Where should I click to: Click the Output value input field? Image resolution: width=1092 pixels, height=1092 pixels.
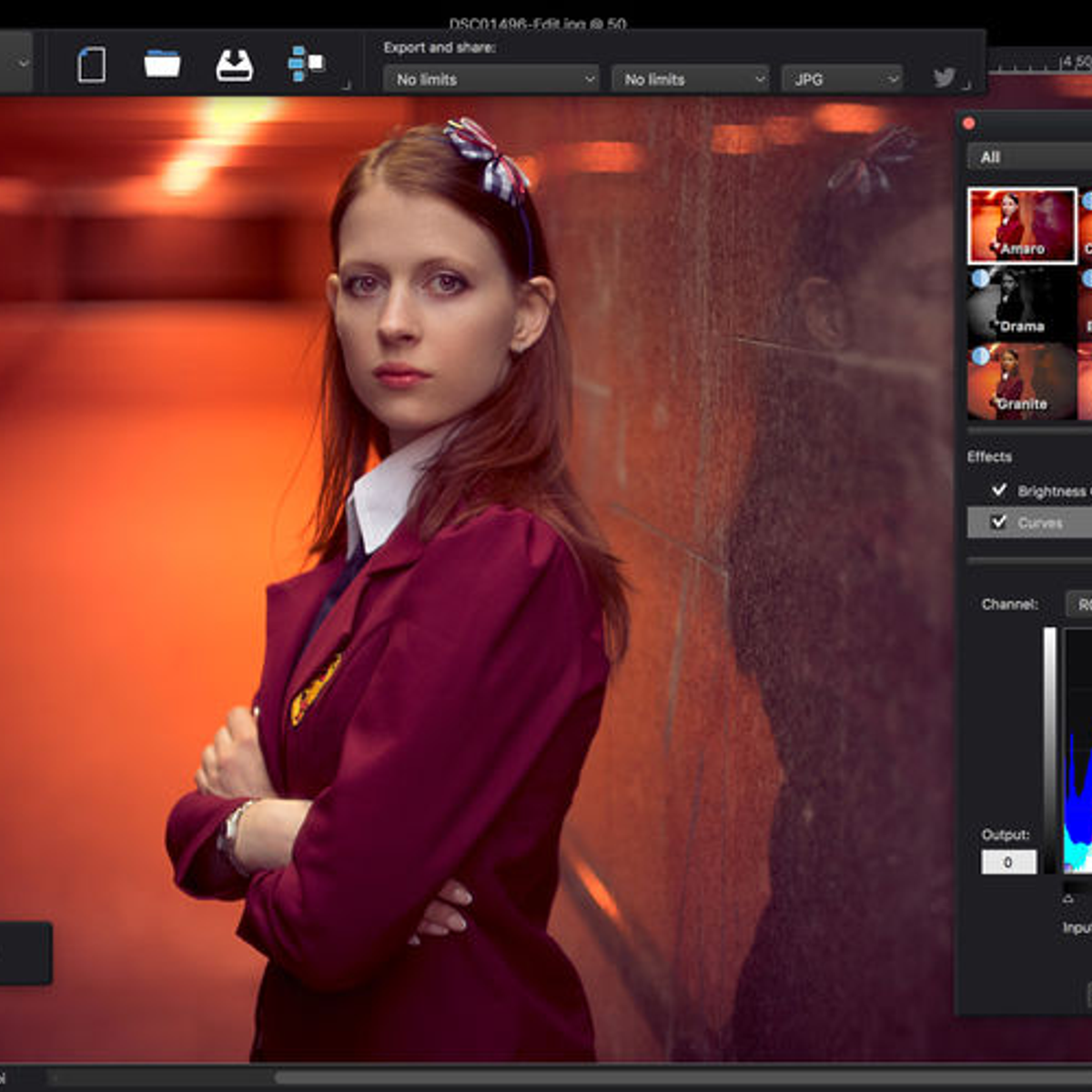[x=1008, y=862]
